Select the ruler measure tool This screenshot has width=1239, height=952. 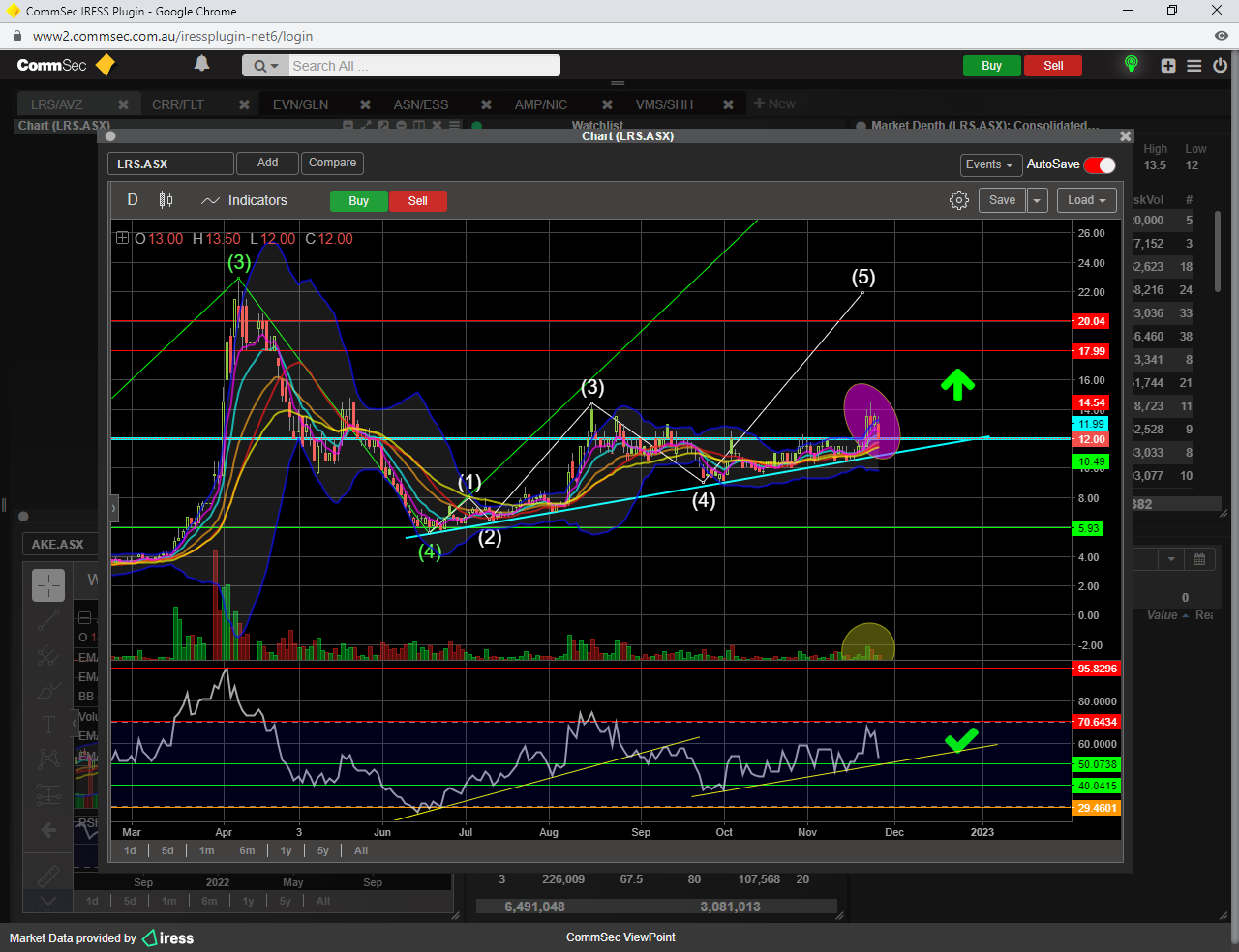[48, 877]
